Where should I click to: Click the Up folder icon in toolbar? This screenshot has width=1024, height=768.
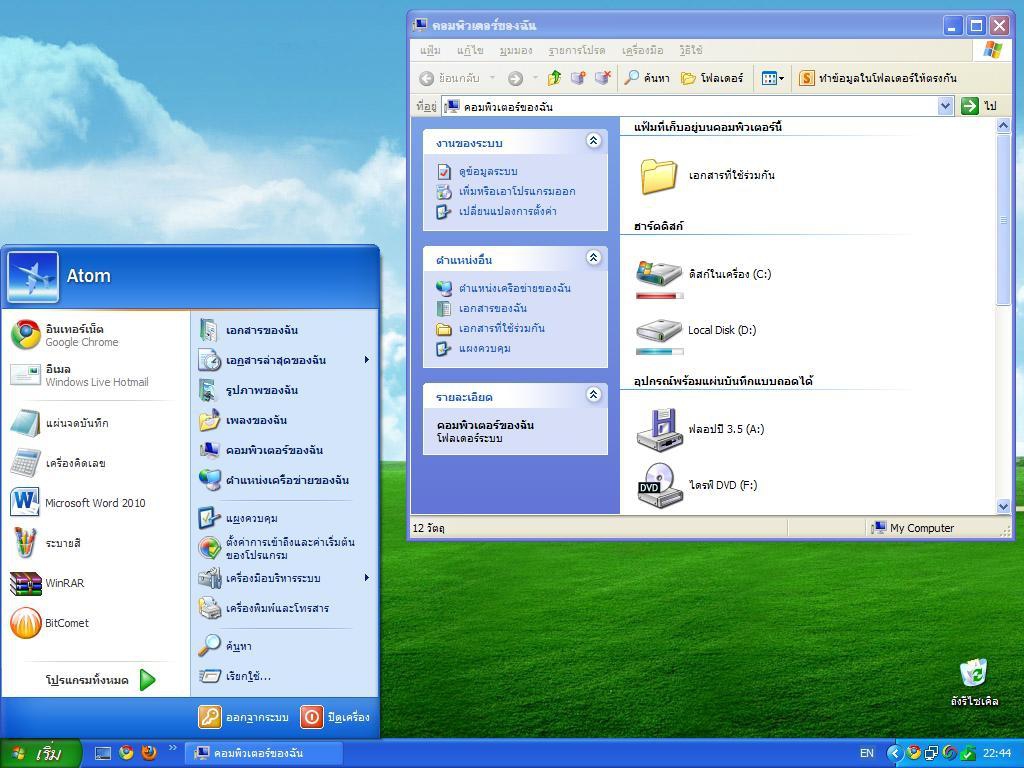pyautogui.click(x=554, y=78)
